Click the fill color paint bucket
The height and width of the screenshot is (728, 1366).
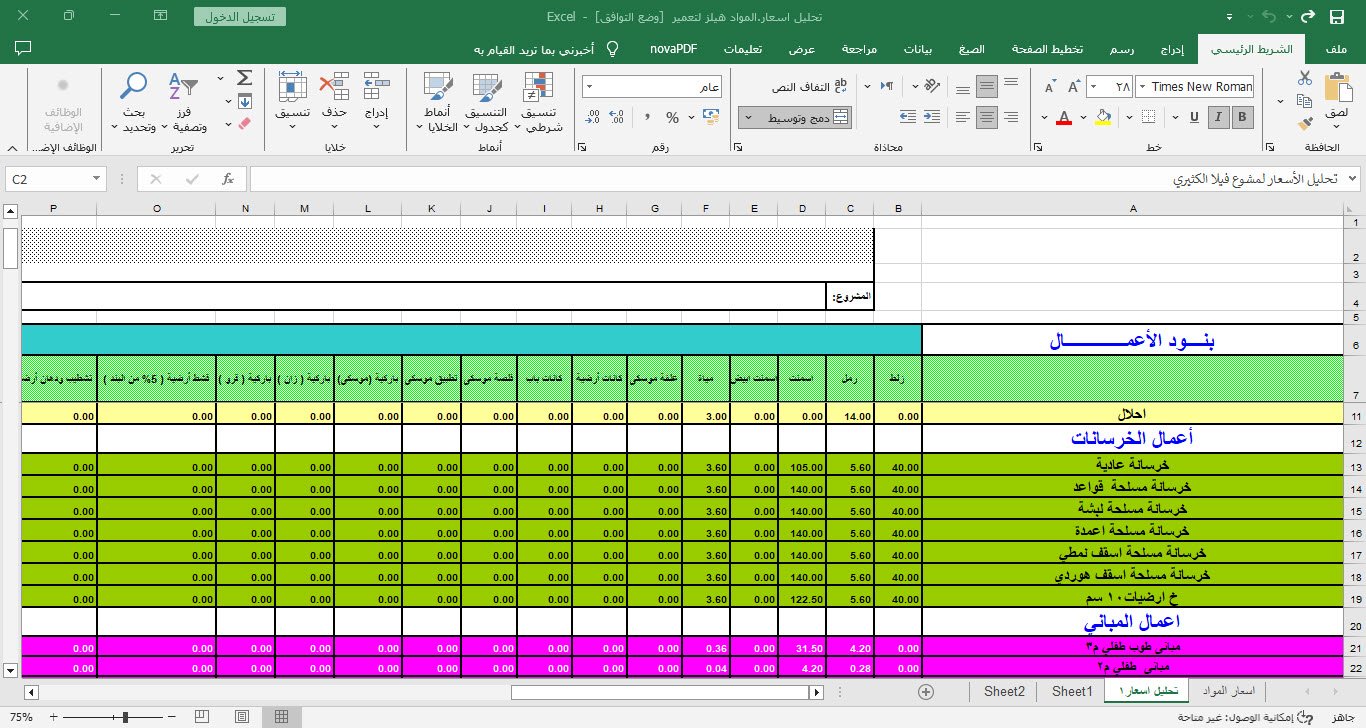(x=1103, y=117)
